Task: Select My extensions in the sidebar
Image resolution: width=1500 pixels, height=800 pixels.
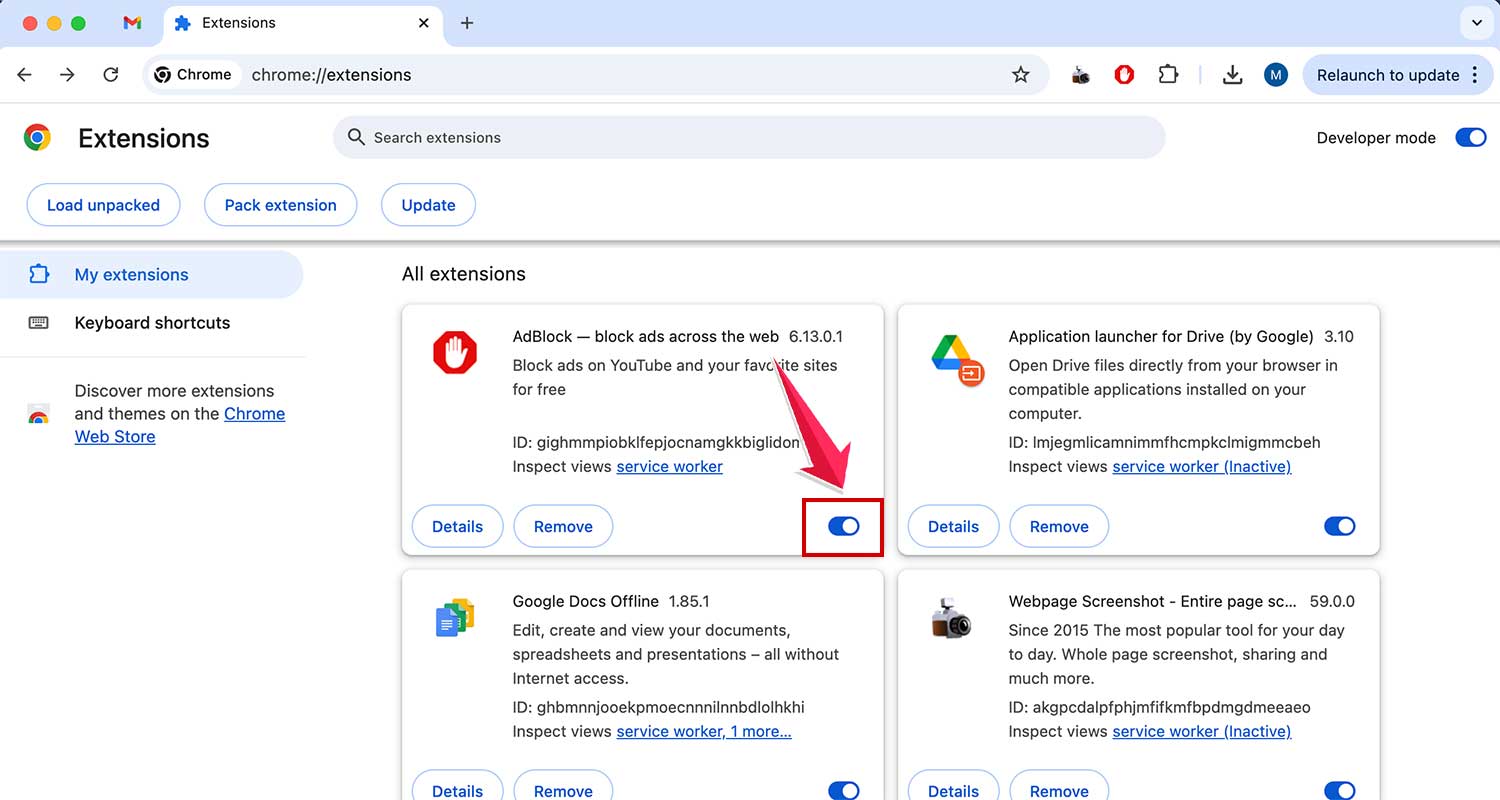Action: (x=131, y=274)
